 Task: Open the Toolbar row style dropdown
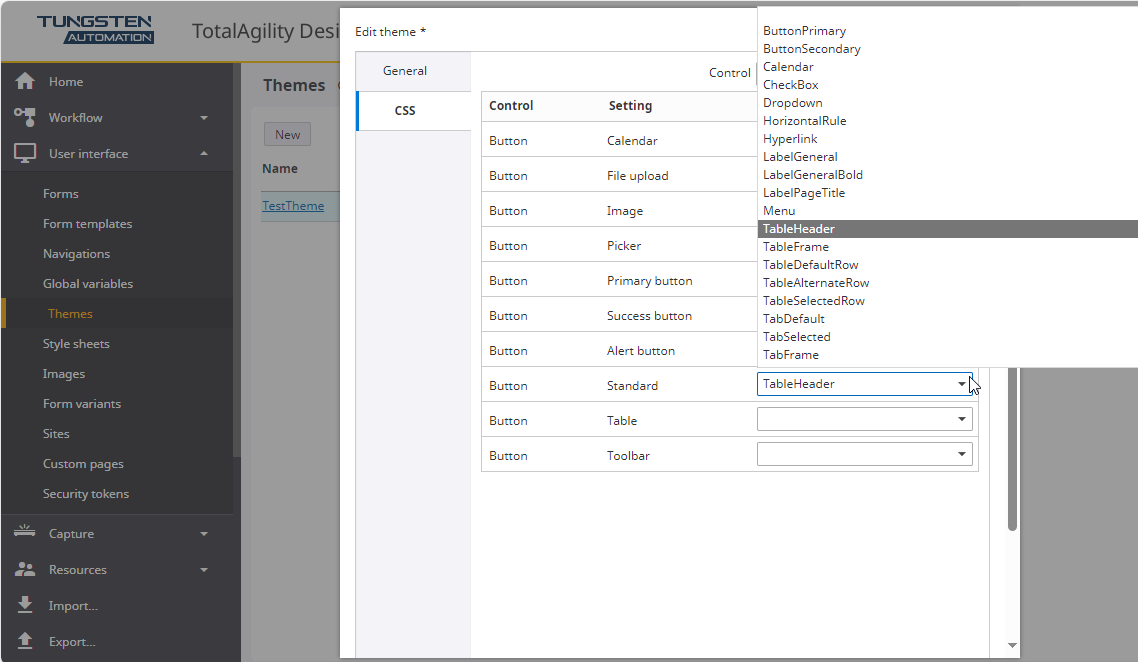tap(864, 454)
